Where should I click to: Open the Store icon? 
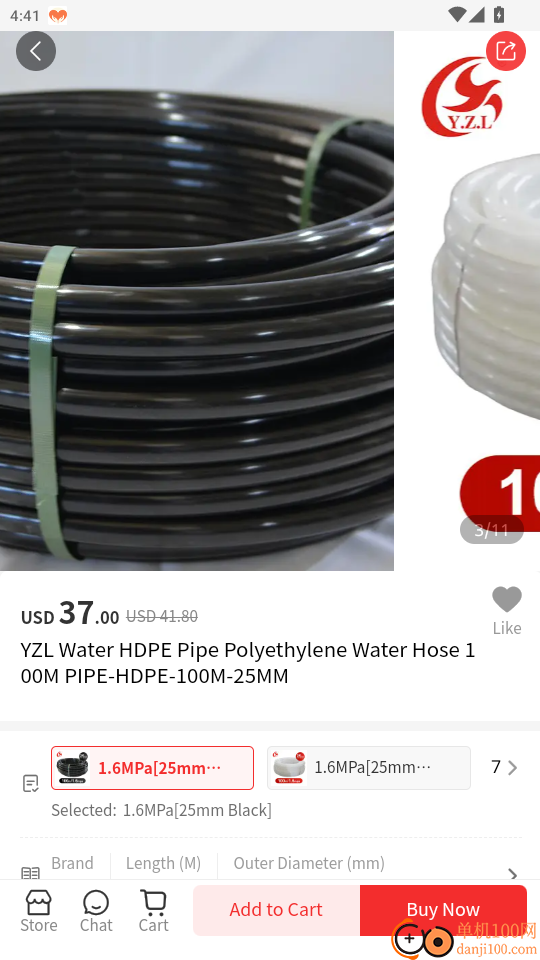tap(39, 911)
